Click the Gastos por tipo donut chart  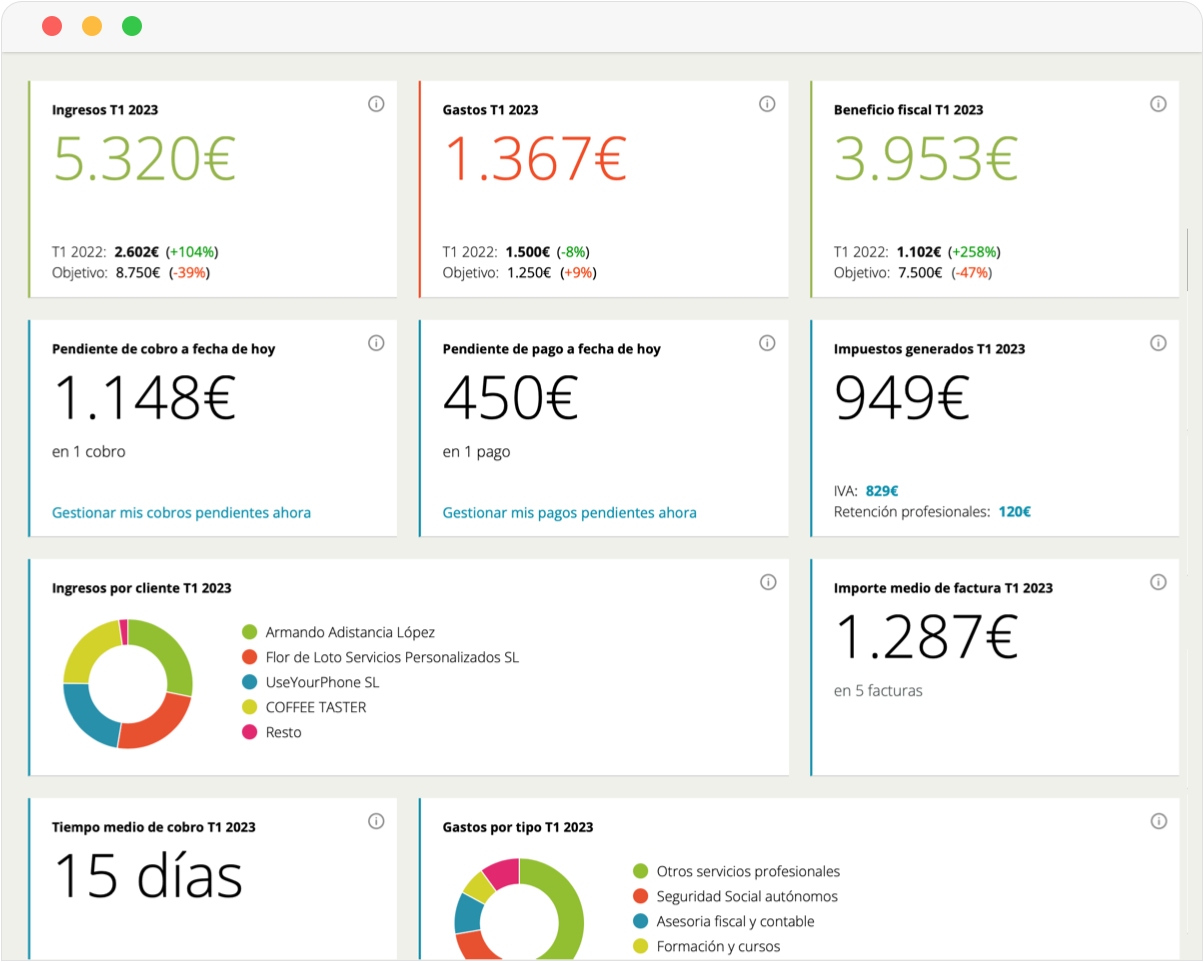[518, 910]
